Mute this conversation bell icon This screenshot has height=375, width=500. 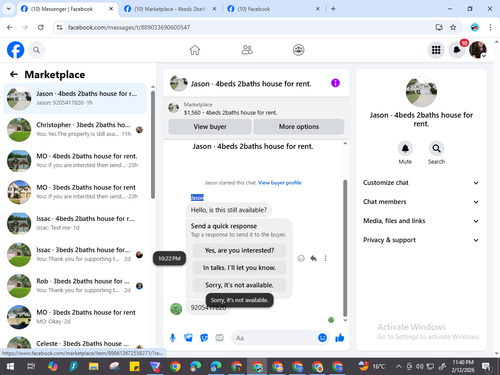405,148
